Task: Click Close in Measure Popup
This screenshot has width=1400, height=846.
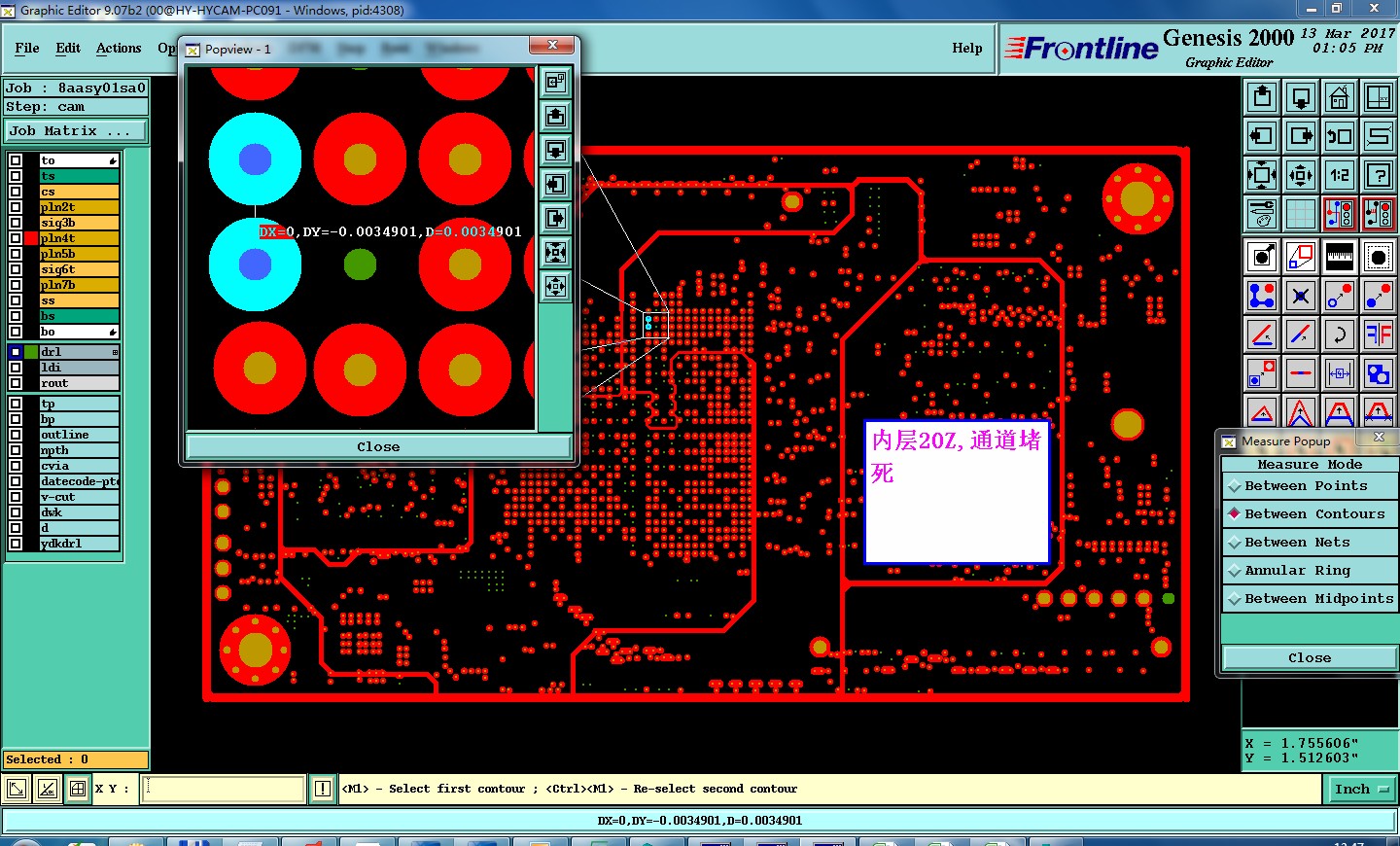Action: [x=1310, y=658]
